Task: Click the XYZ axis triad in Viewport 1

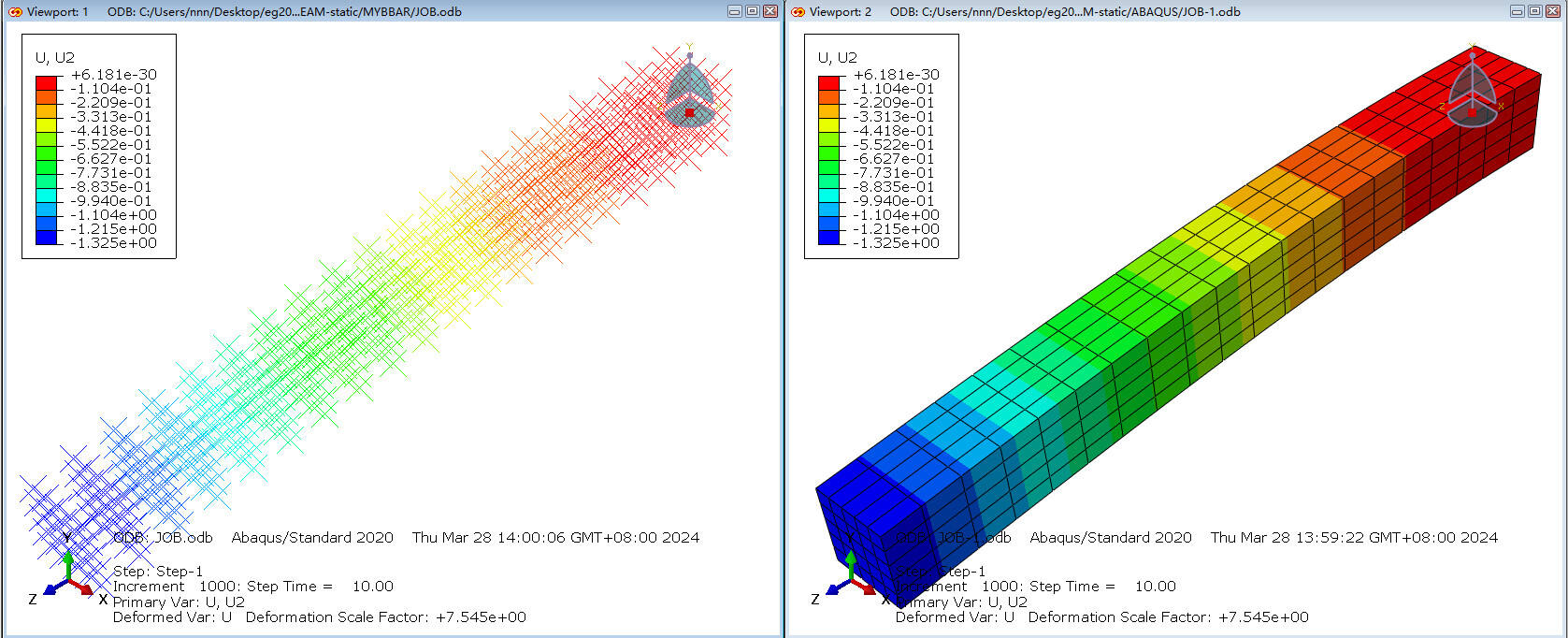Action: coord(67,575)
